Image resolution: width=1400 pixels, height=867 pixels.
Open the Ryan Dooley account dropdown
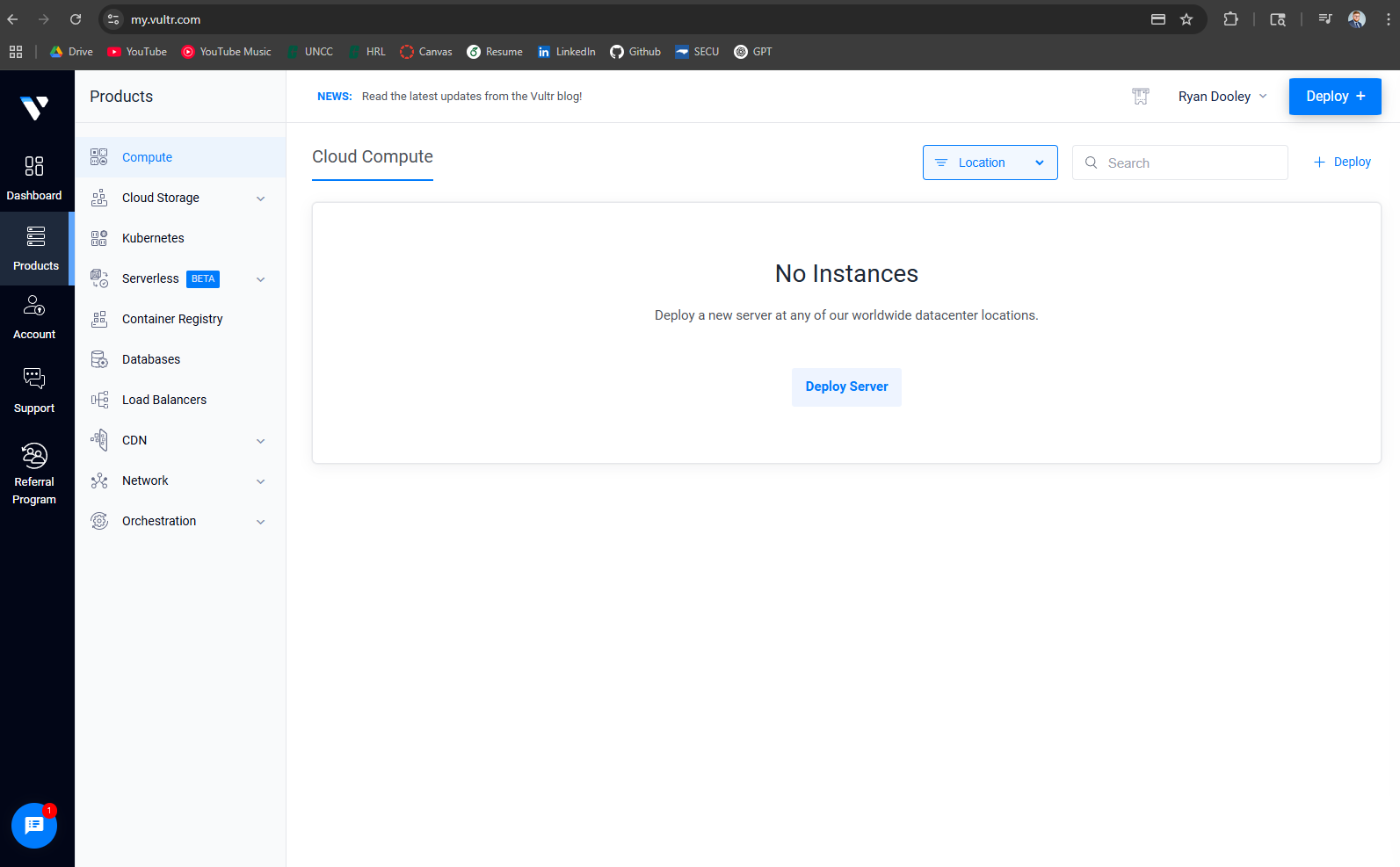1222,97
